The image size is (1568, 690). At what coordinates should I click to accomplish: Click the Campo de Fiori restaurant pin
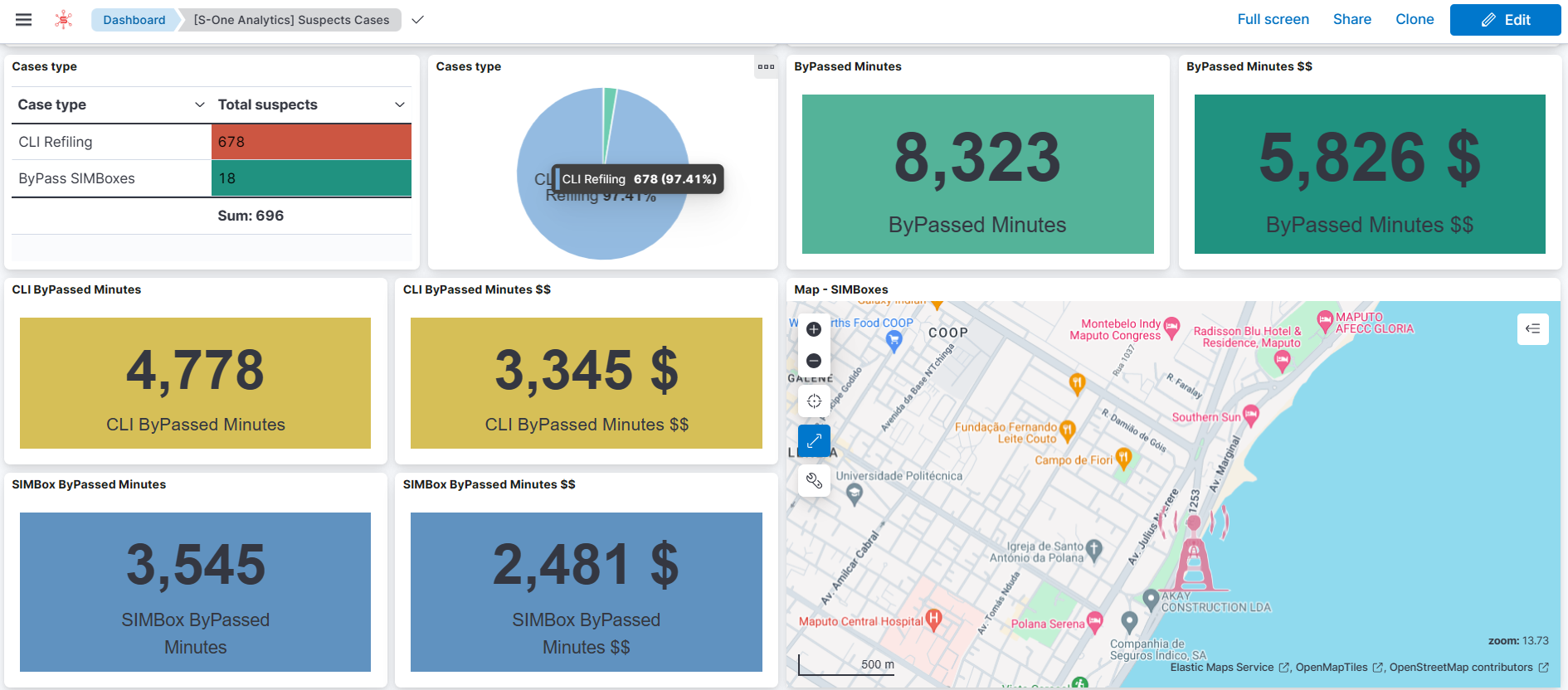[x=1123, y=459]
